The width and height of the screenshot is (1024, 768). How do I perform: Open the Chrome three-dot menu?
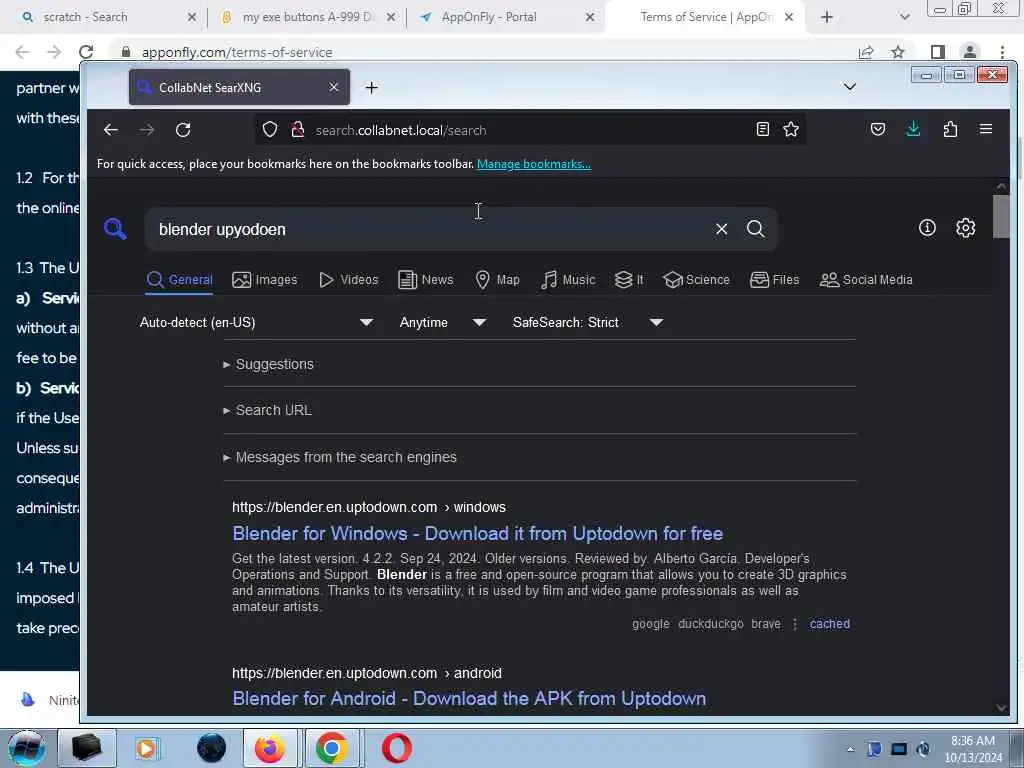point(1002,52)
